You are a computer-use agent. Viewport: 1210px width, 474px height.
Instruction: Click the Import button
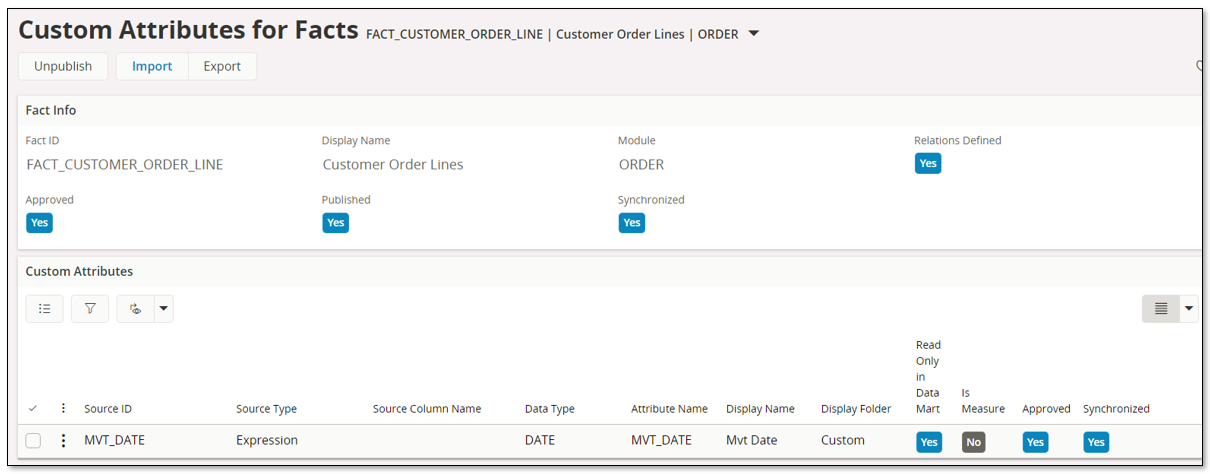152,66
